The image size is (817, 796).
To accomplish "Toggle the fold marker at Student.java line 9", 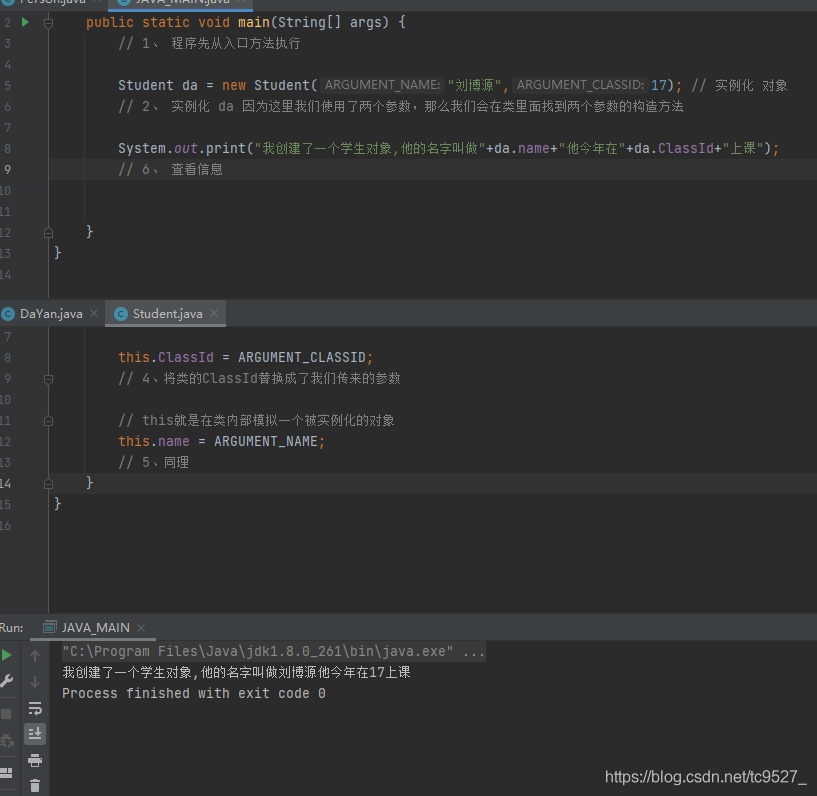I will 48,379.
